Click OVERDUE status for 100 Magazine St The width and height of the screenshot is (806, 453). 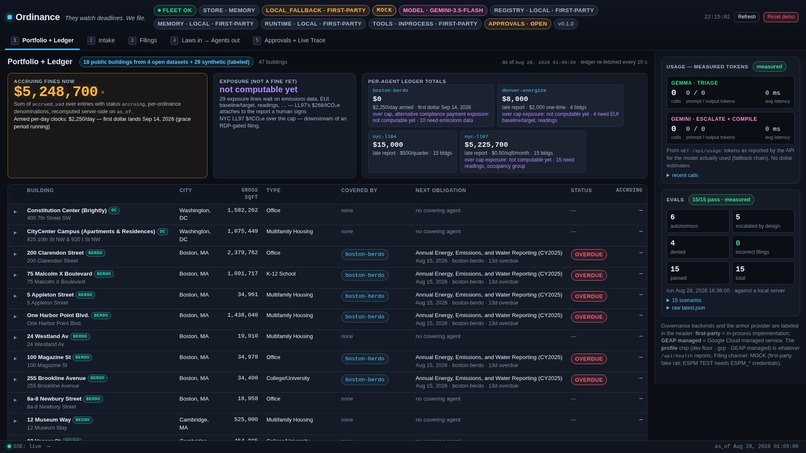589,359
